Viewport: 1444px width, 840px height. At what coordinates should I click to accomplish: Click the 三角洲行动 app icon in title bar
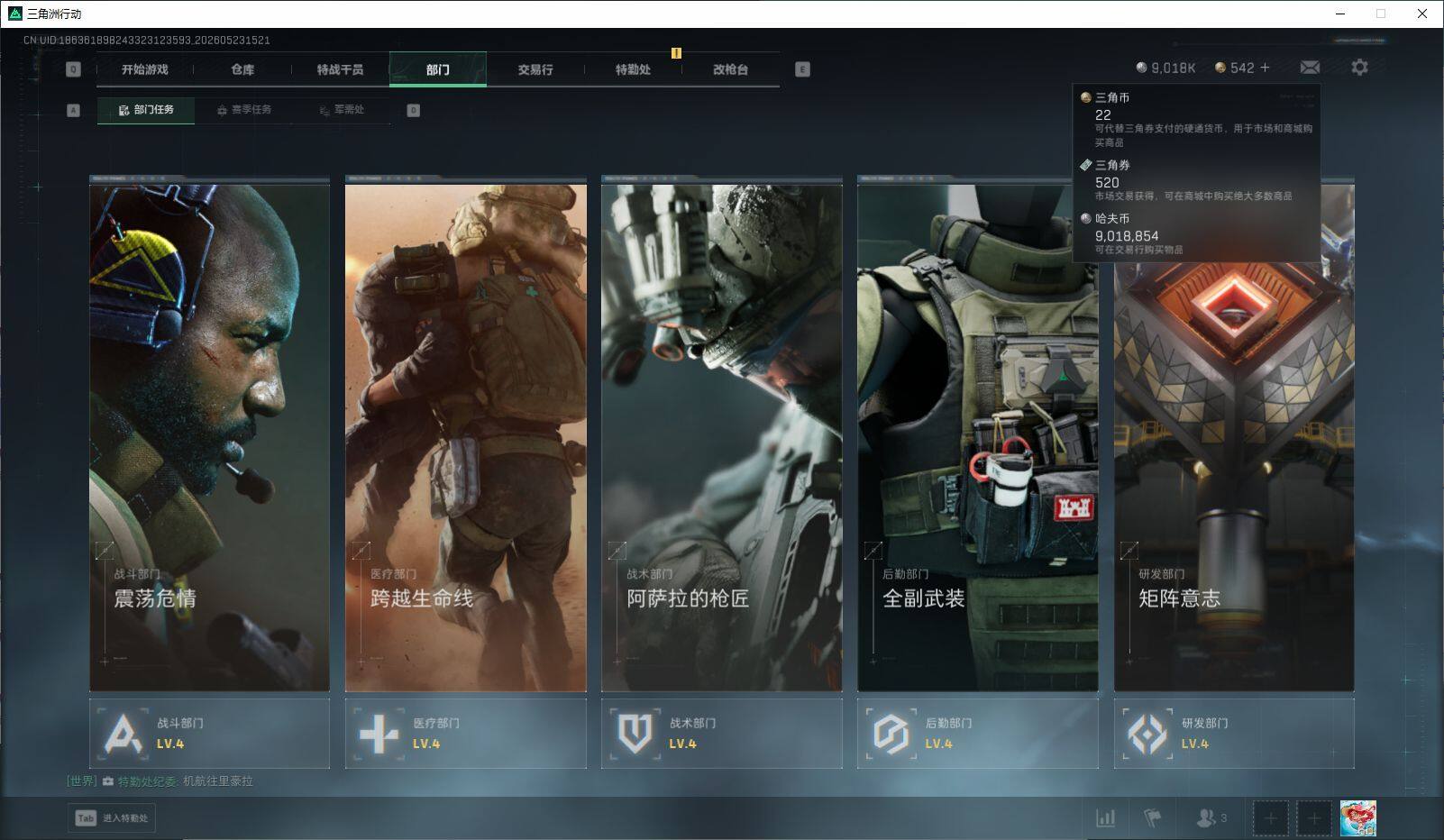point(15,14)
